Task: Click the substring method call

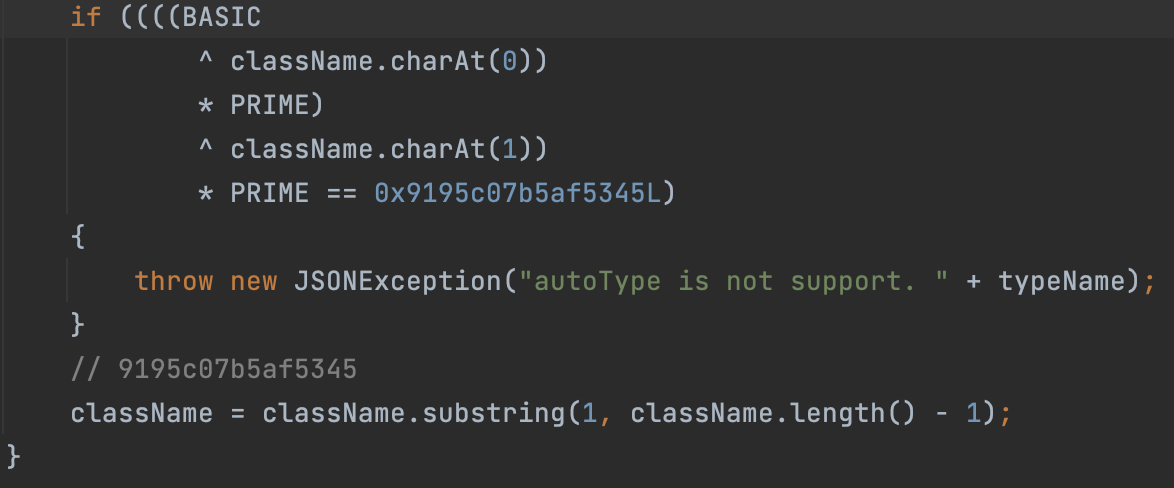Action: [493, 413]
